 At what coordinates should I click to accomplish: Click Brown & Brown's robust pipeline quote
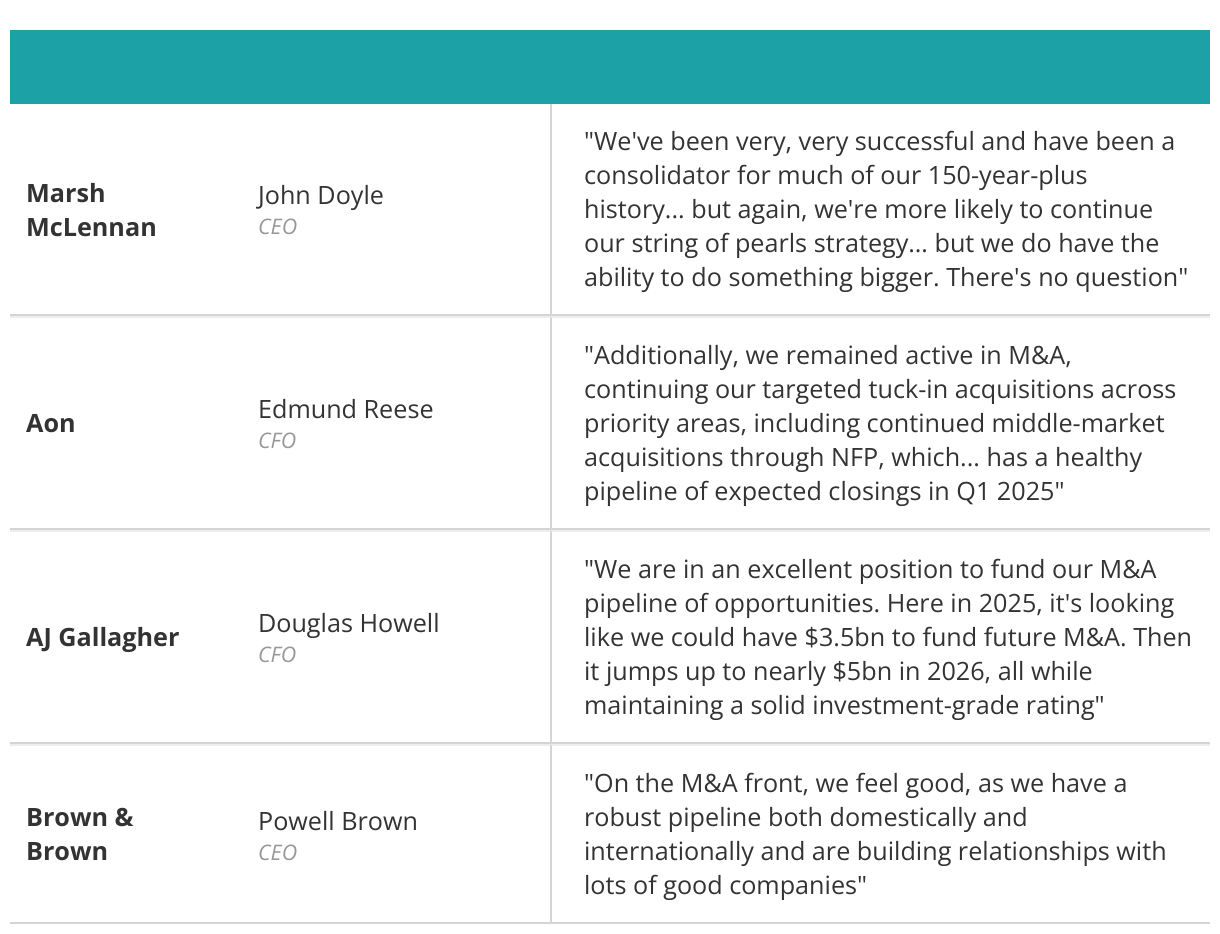click(x=875, y=834)
